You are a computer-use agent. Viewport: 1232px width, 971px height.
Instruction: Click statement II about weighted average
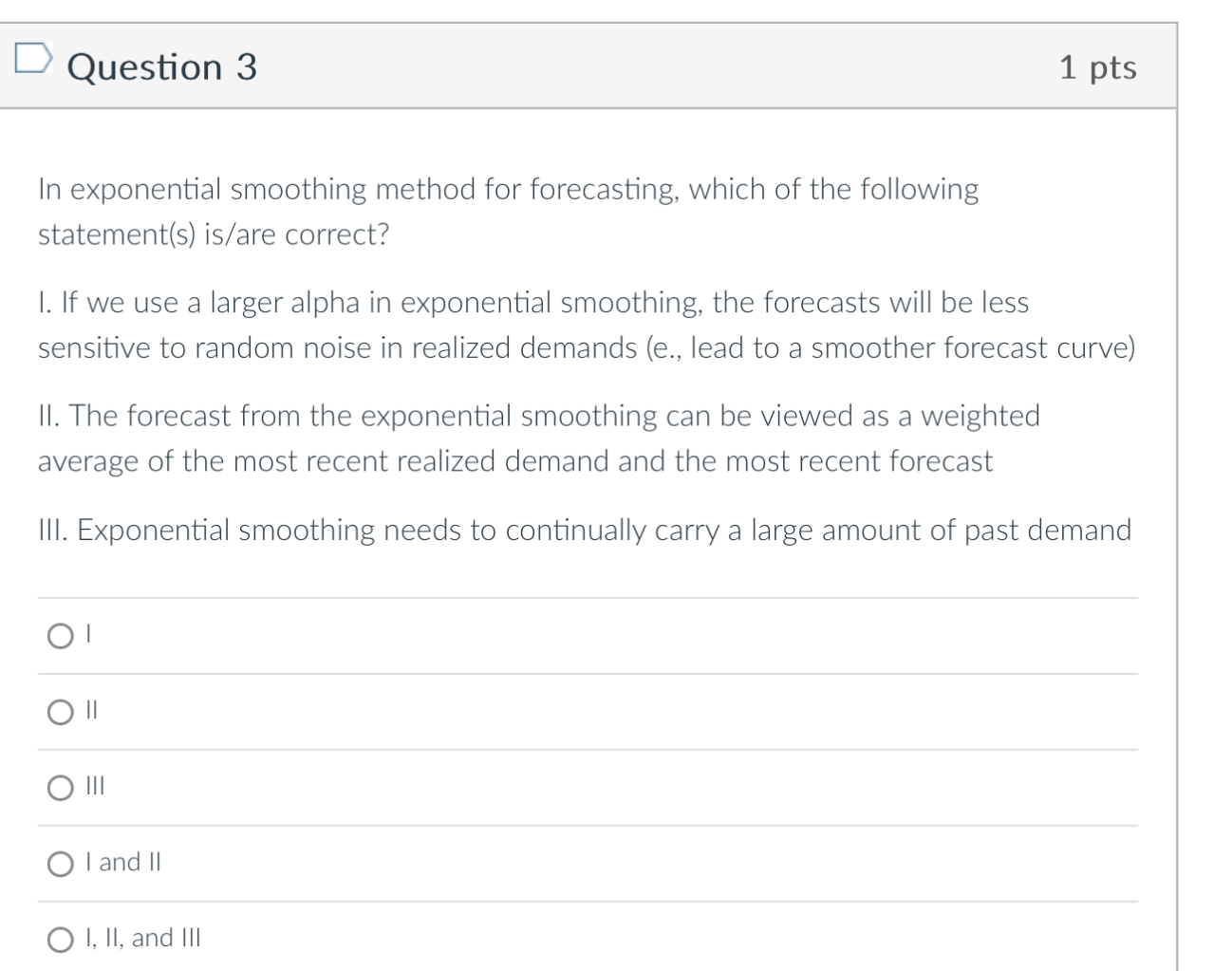(x=539, y=438)
